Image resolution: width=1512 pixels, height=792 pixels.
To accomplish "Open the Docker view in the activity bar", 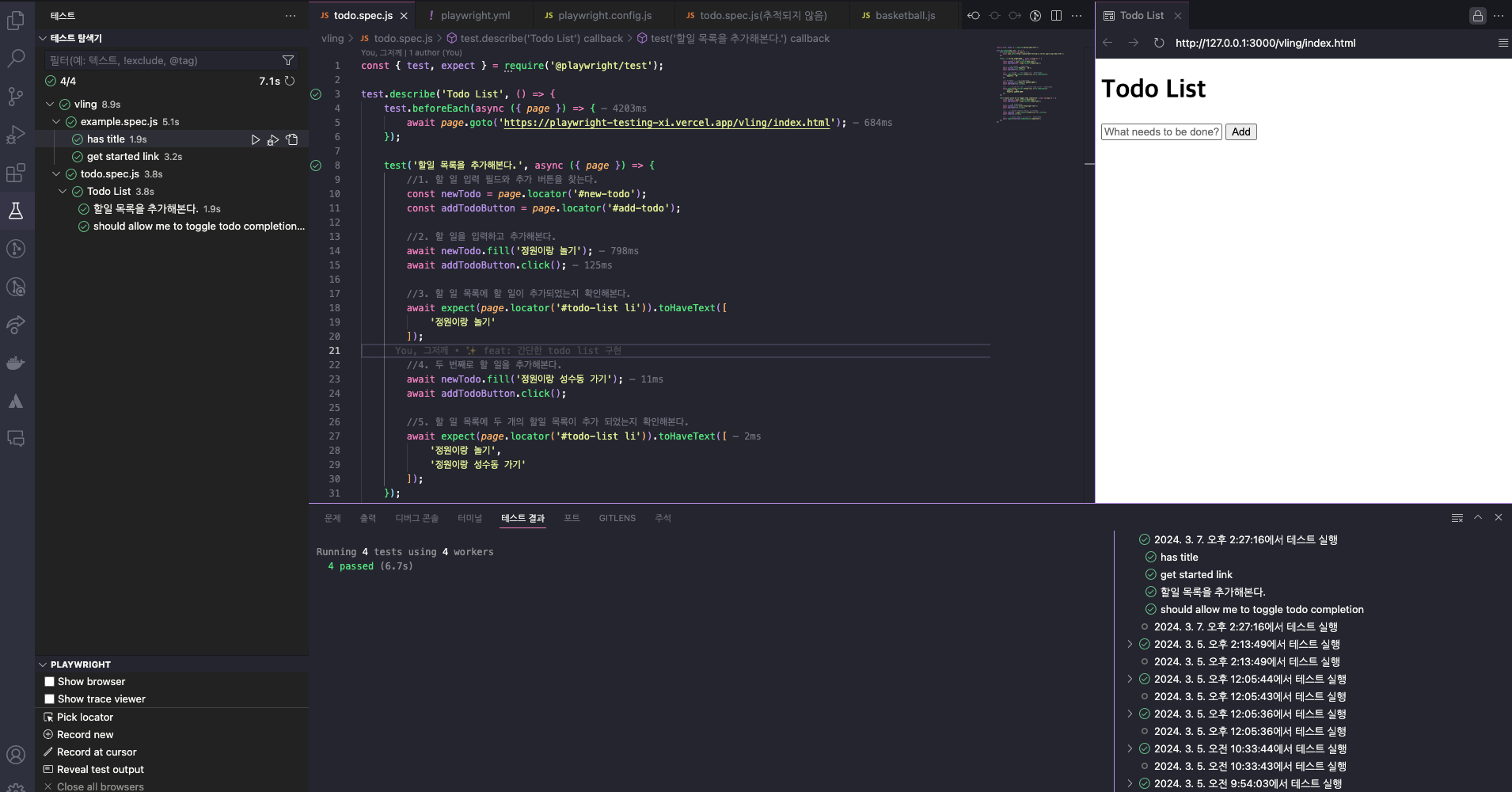I will pyautogui.click(x=16, y=364).
